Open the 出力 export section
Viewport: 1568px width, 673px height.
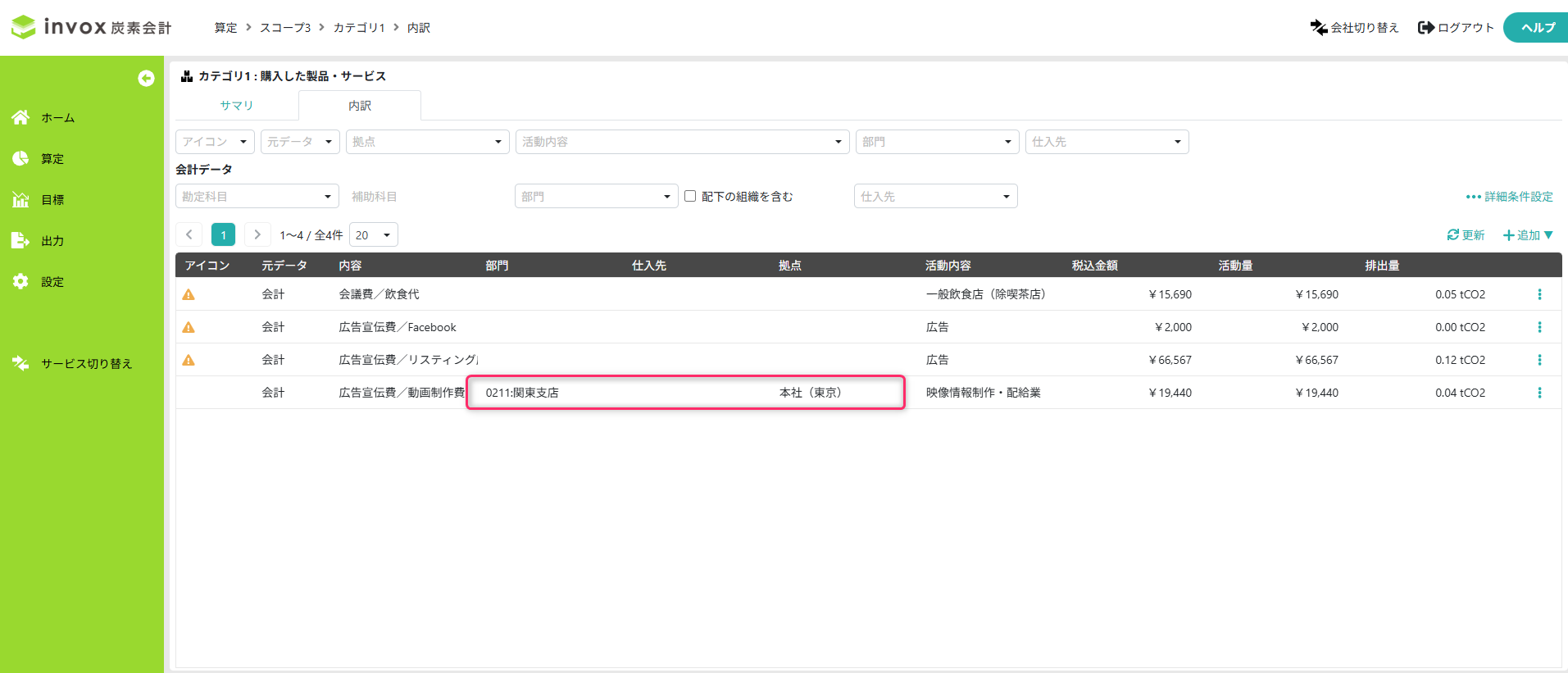tap(52, 241)
